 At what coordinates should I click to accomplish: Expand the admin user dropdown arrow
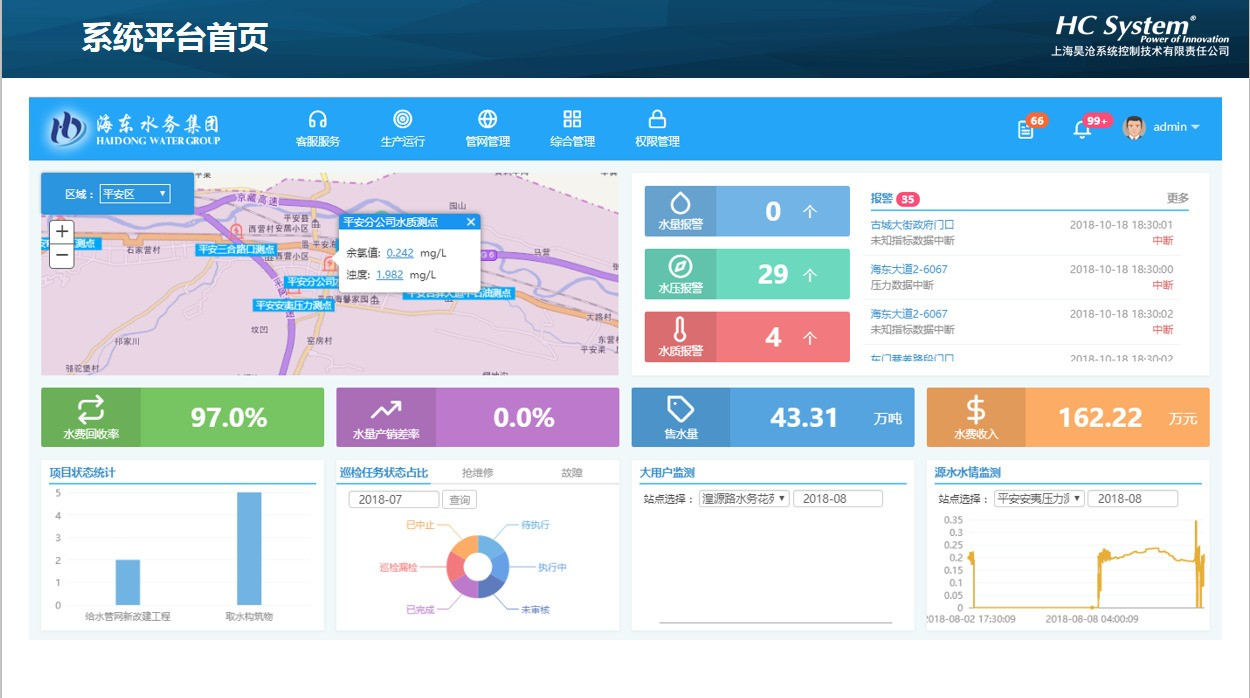pyautogui.click(x=1195, y=127)
